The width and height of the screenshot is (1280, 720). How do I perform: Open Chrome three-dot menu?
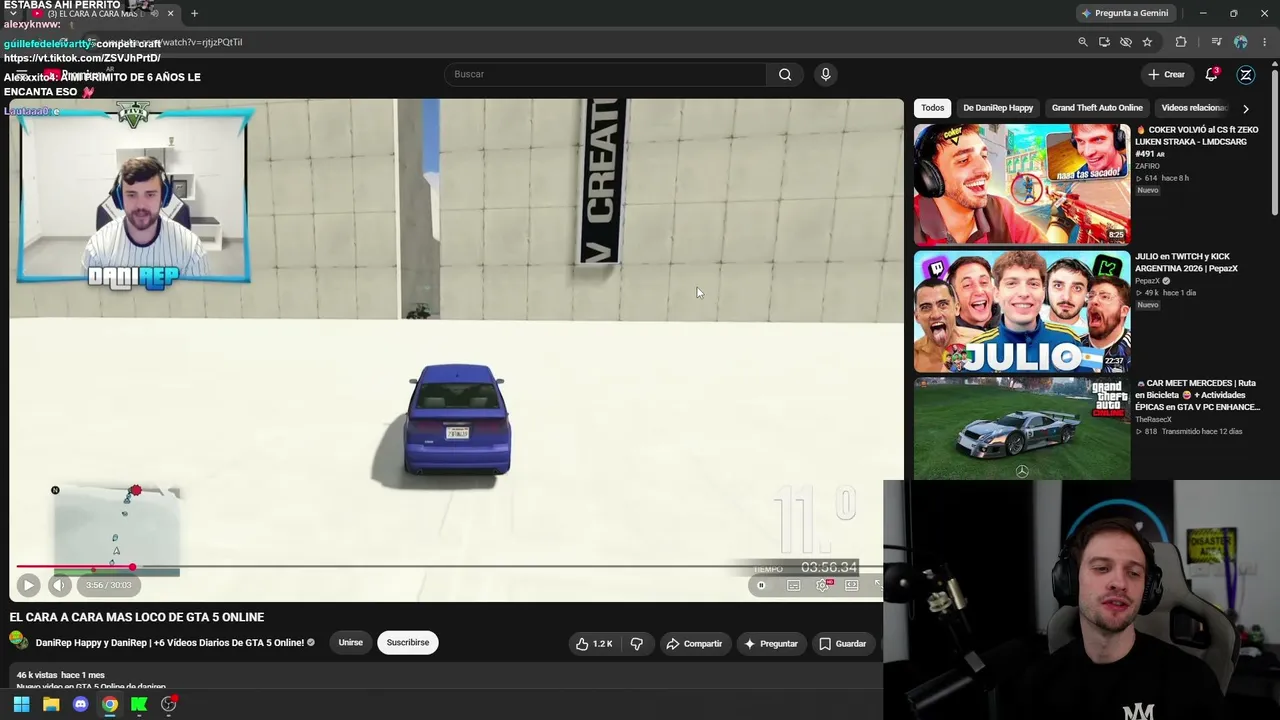click(1265, 42)
